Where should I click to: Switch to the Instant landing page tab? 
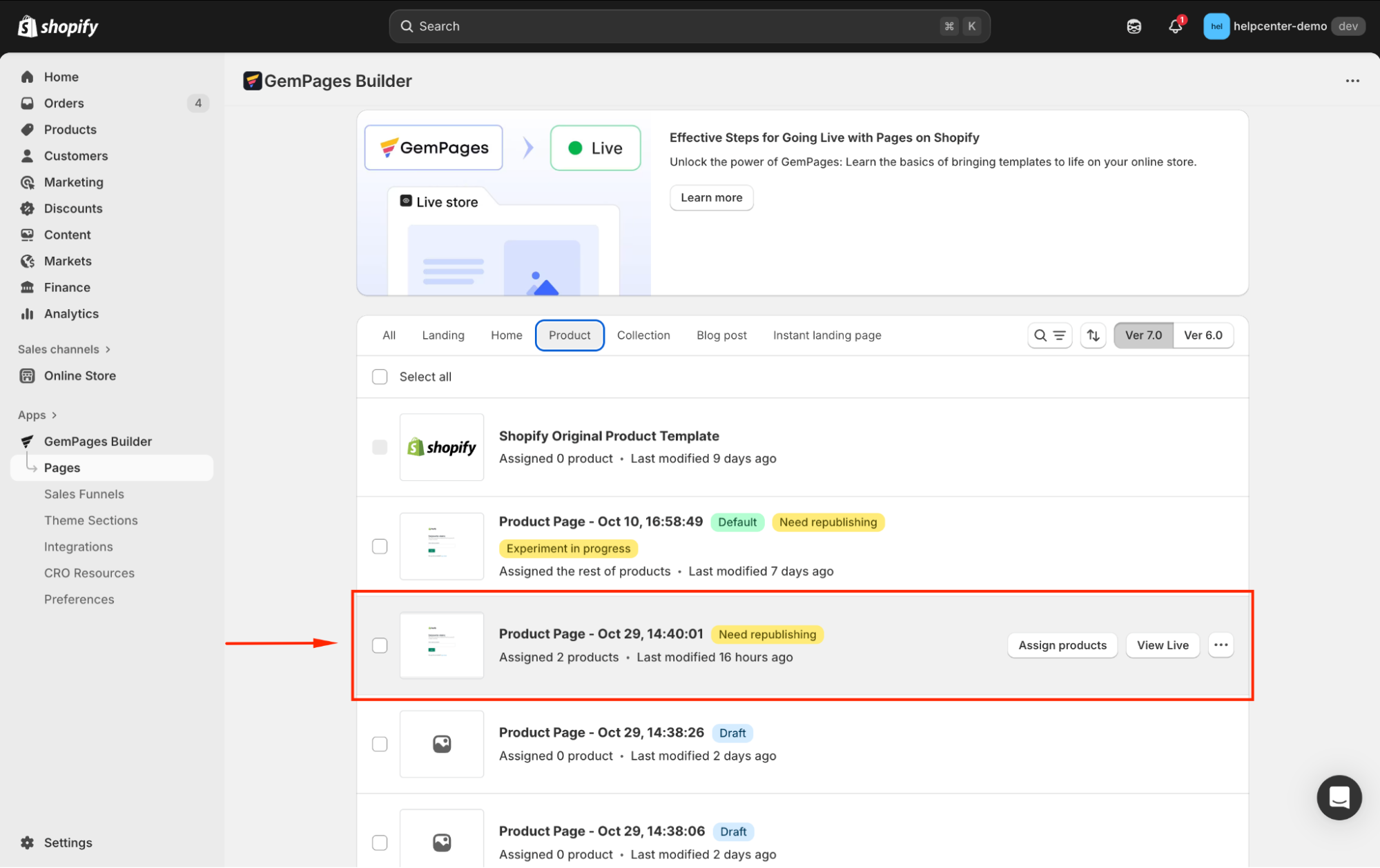826,335
